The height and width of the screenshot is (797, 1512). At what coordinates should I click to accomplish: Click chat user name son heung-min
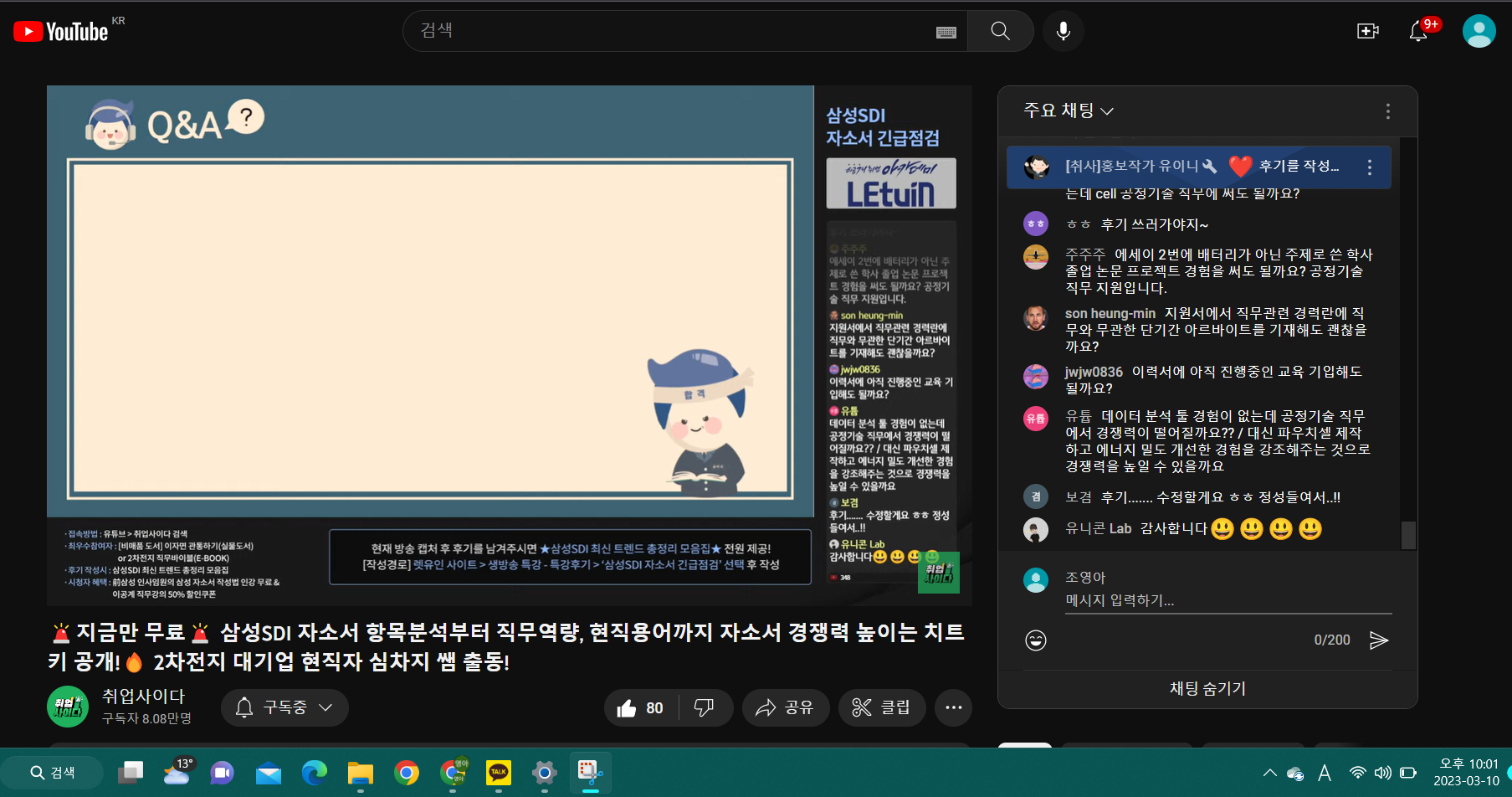pyautogui.click(x=1110, y=313)
